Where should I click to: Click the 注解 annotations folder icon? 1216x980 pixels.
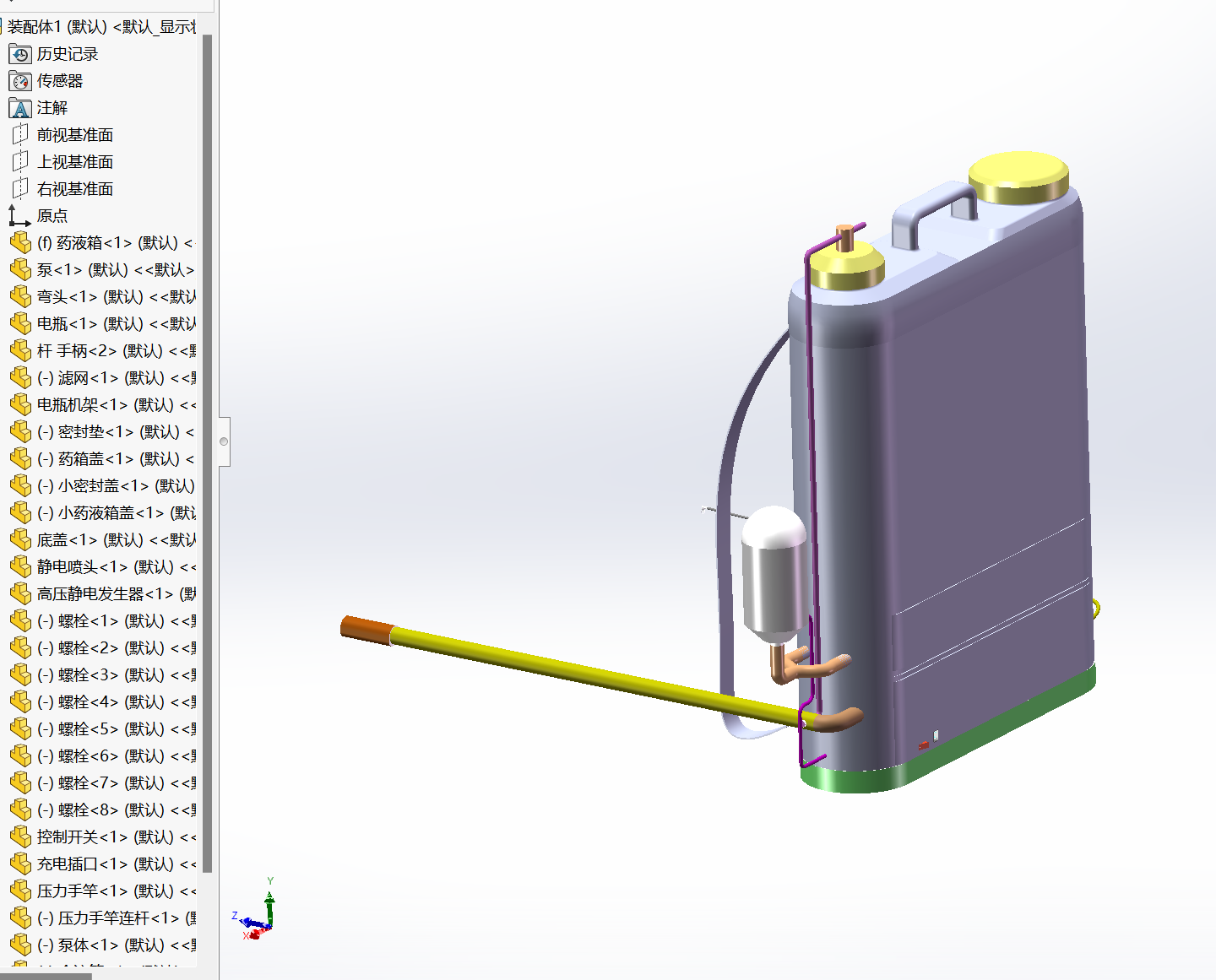point(20,108)
